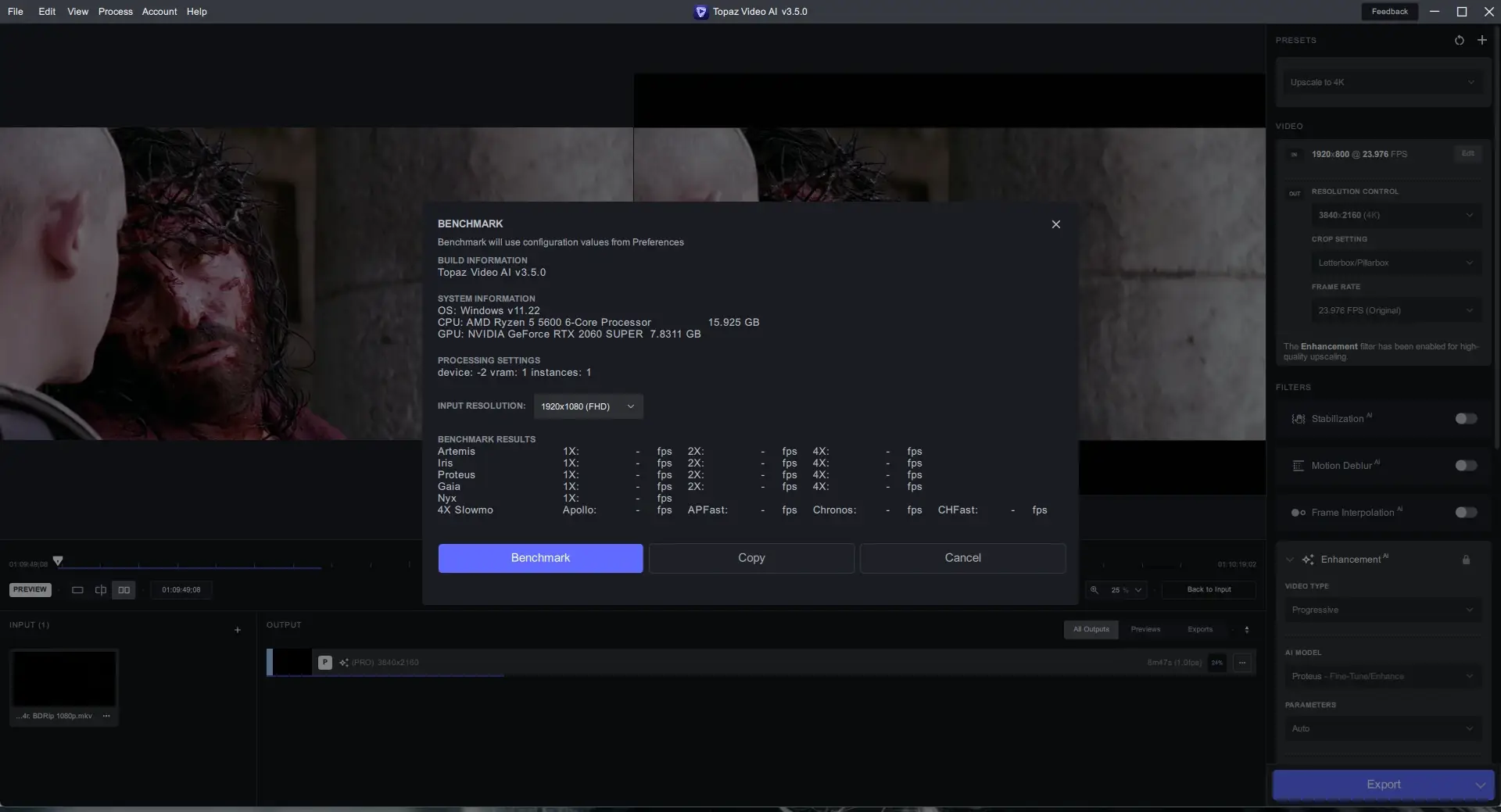This screenshot has height=812, width=1501.
Task: Open the Input Resolution dropdown
Action: tap(588, 406)
